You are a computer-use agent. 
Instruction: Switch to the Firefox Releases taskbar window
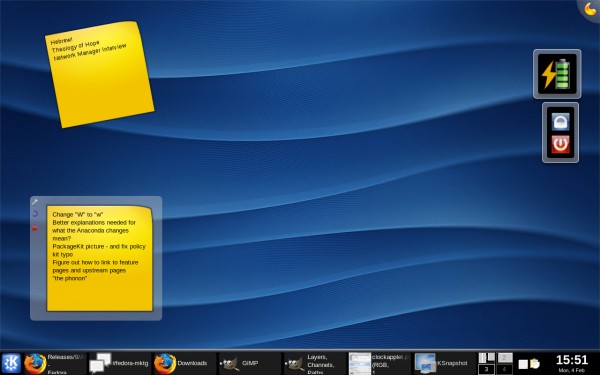pyautogui.click(x=55, y=363)
